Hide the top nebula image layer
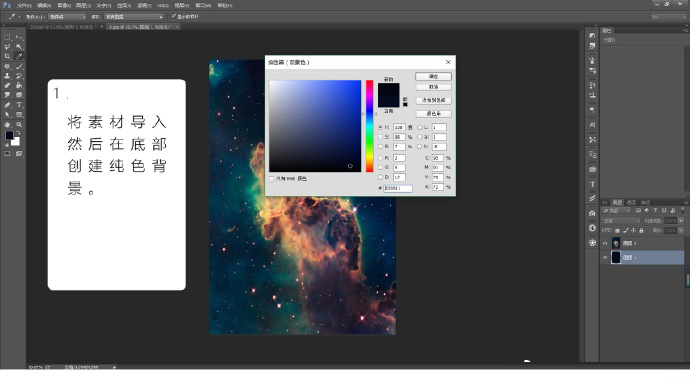Image resolution: width=690 pixels, height=388 pixels. [x=605, y=243]
